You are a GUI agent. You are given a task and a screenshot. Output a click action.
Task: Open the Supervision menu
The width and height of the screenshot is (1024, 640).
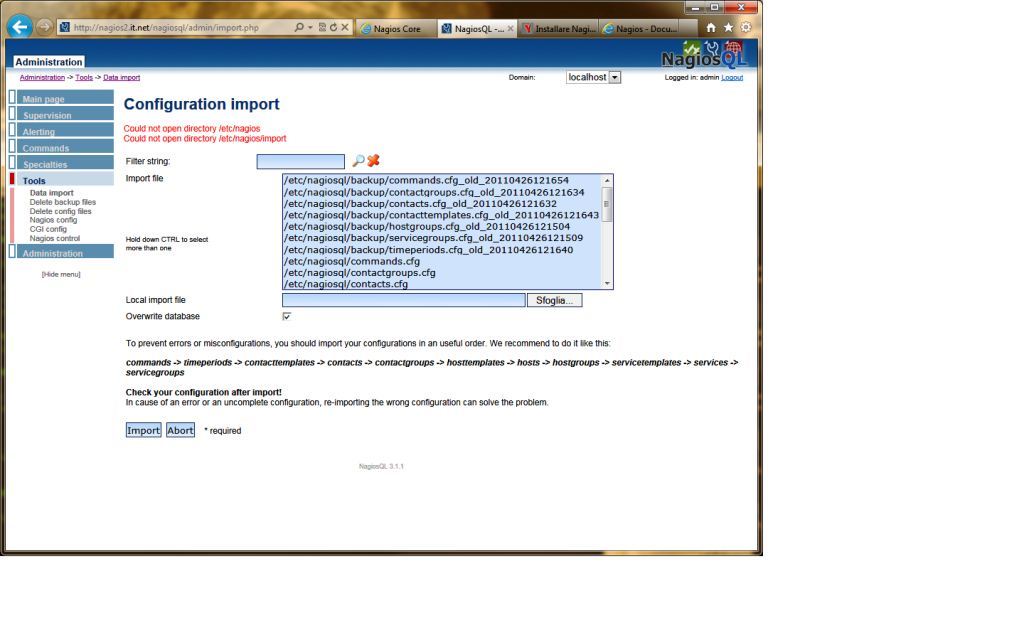tap(65, 114)
